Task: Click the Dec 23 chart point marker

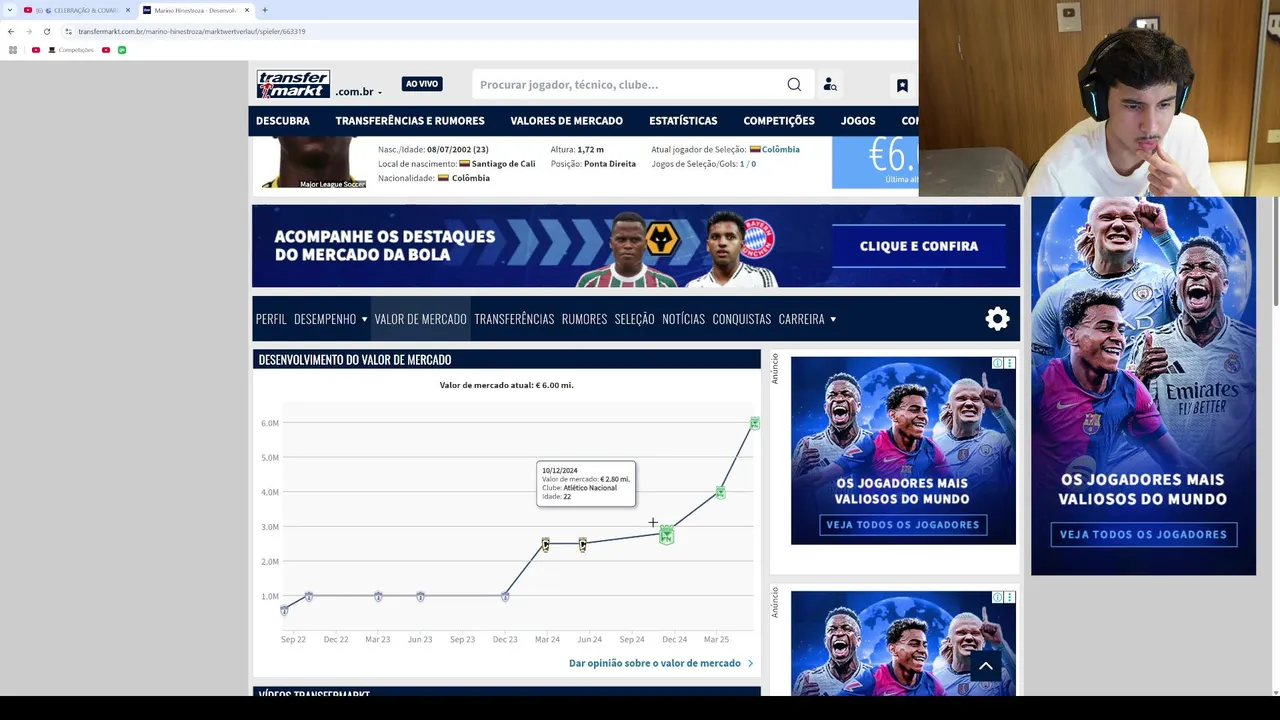Action: point(505,597)
